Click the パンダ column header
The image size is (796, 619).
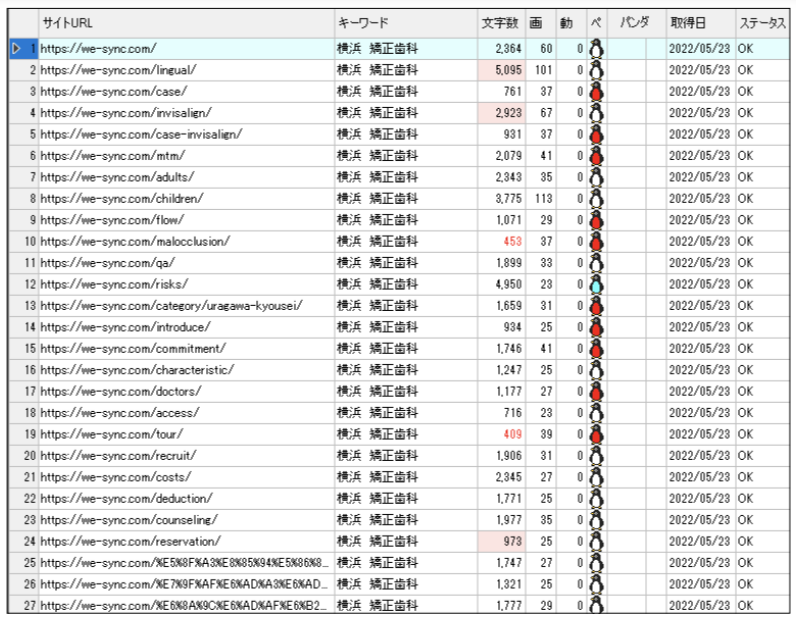click(635, 23)
